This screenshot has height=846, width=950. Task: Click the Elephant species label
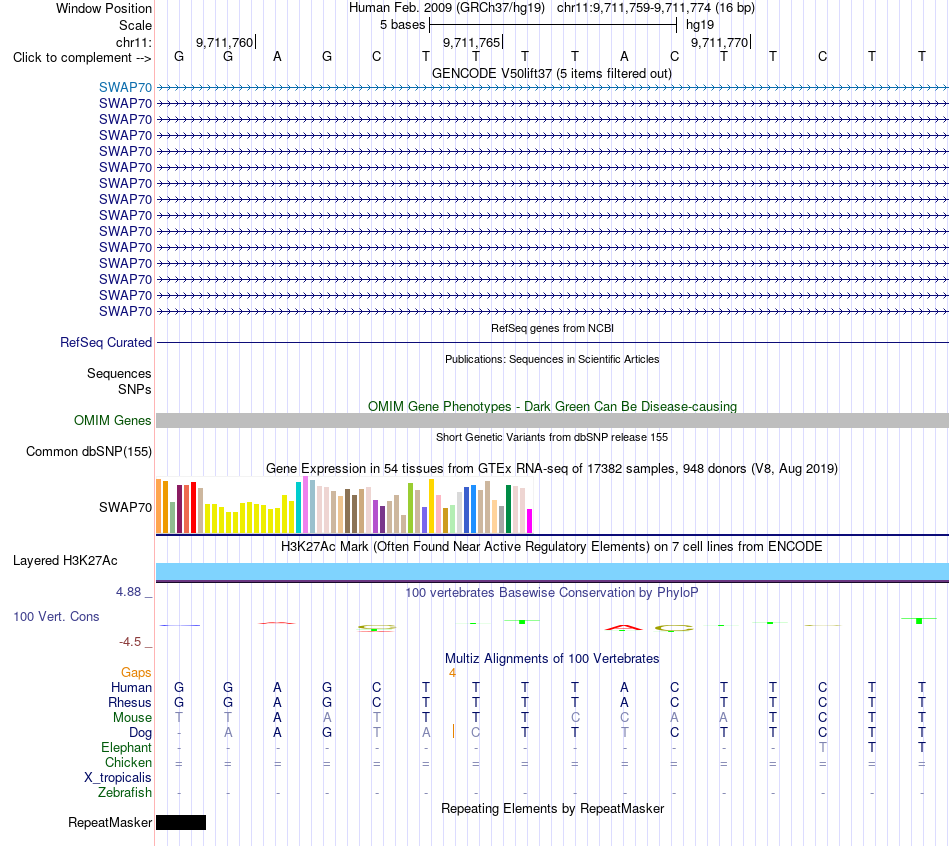[x=127, y=747]
